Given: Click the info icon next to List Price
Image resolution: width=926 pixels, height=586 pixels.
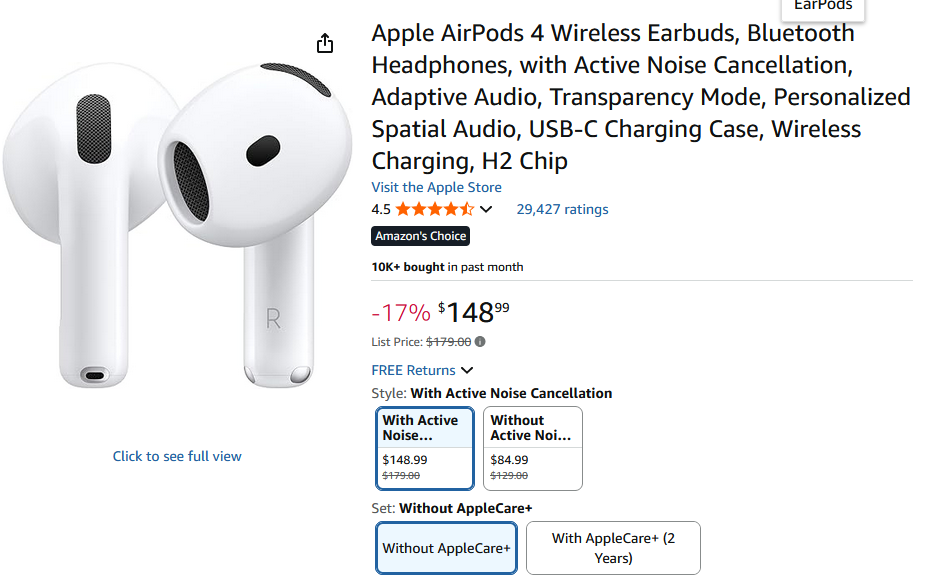Looking at the screenshot, I should click(480, 342).
